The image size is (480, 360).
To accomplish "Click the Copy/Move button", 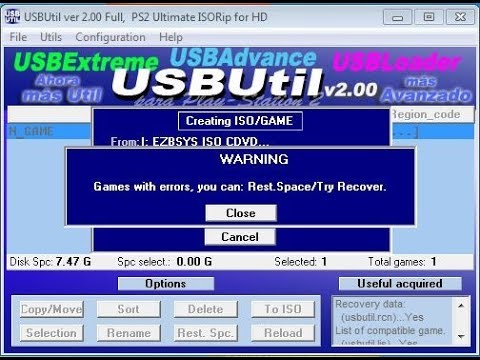I will (52, 309).
